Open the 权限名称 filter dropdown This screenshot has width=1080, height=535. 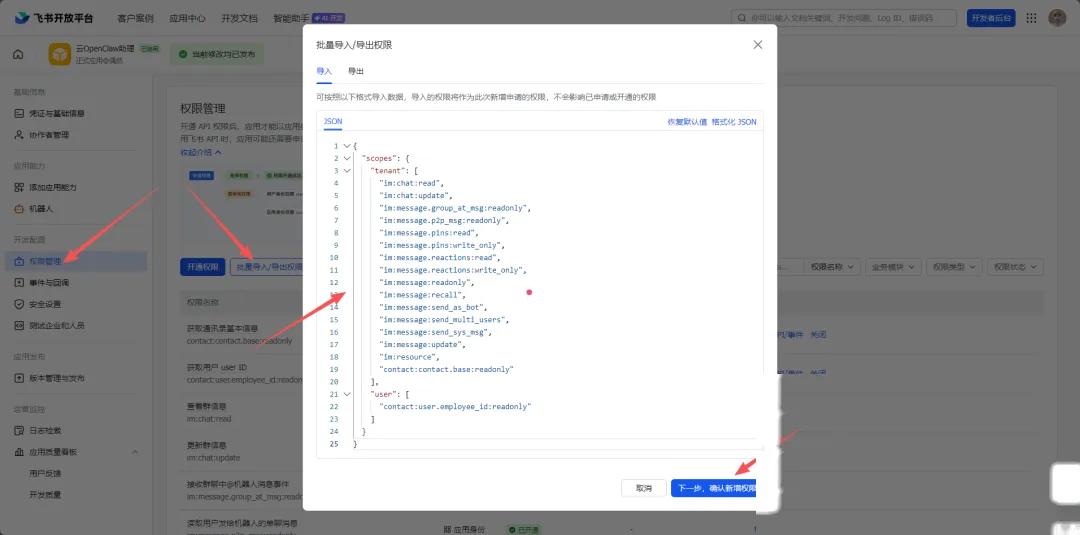[832, 267]
